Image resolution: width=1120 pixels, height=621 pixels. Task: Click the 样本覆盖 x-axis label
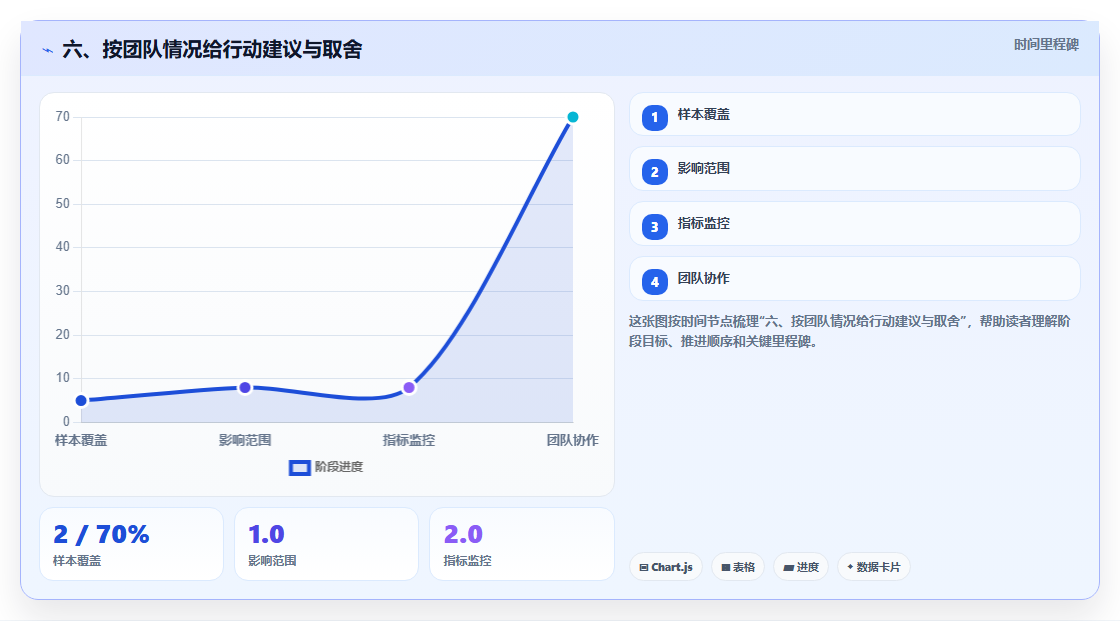[x=81, y=440]
